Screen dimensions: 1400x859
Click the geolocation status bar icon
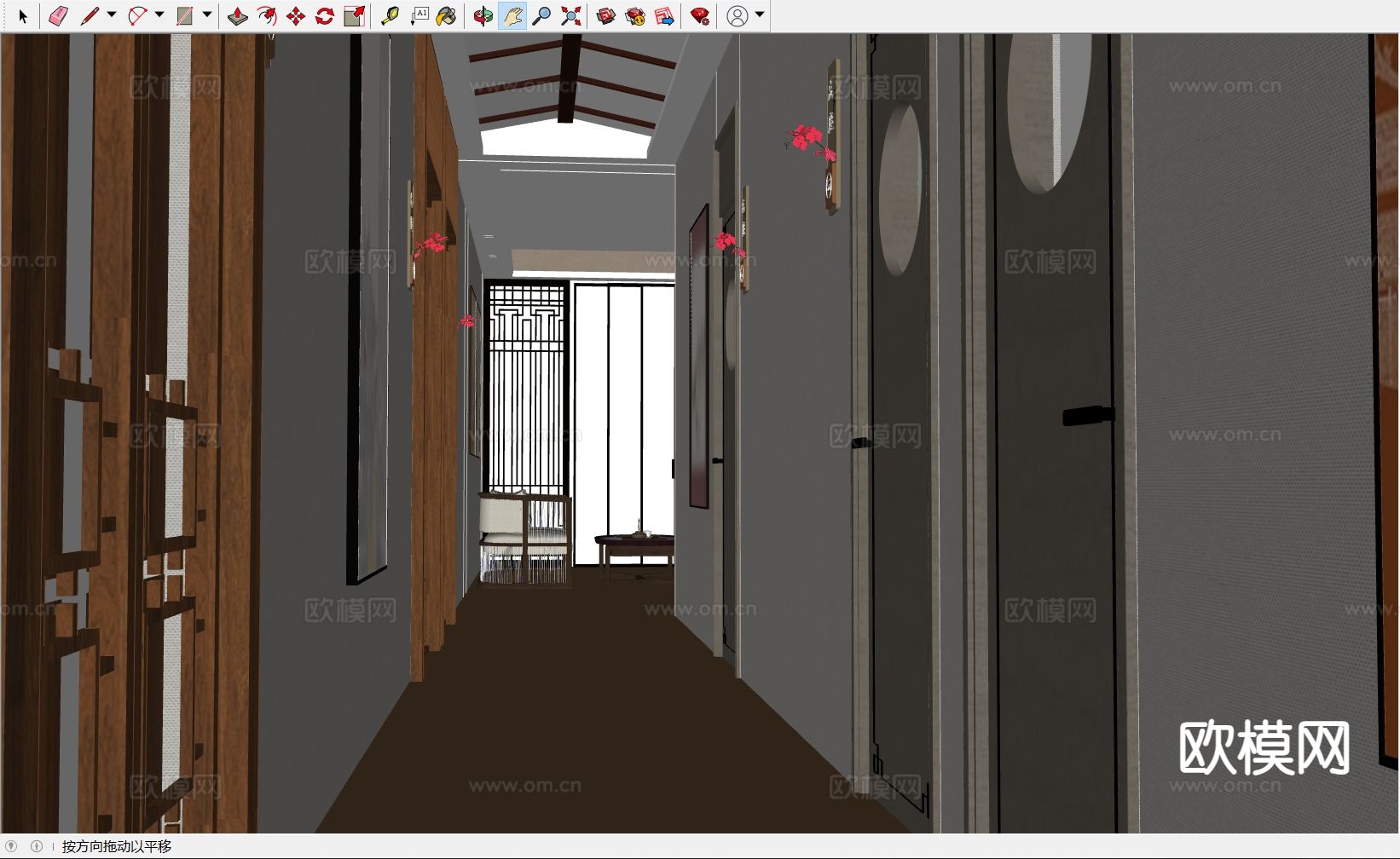11,846
